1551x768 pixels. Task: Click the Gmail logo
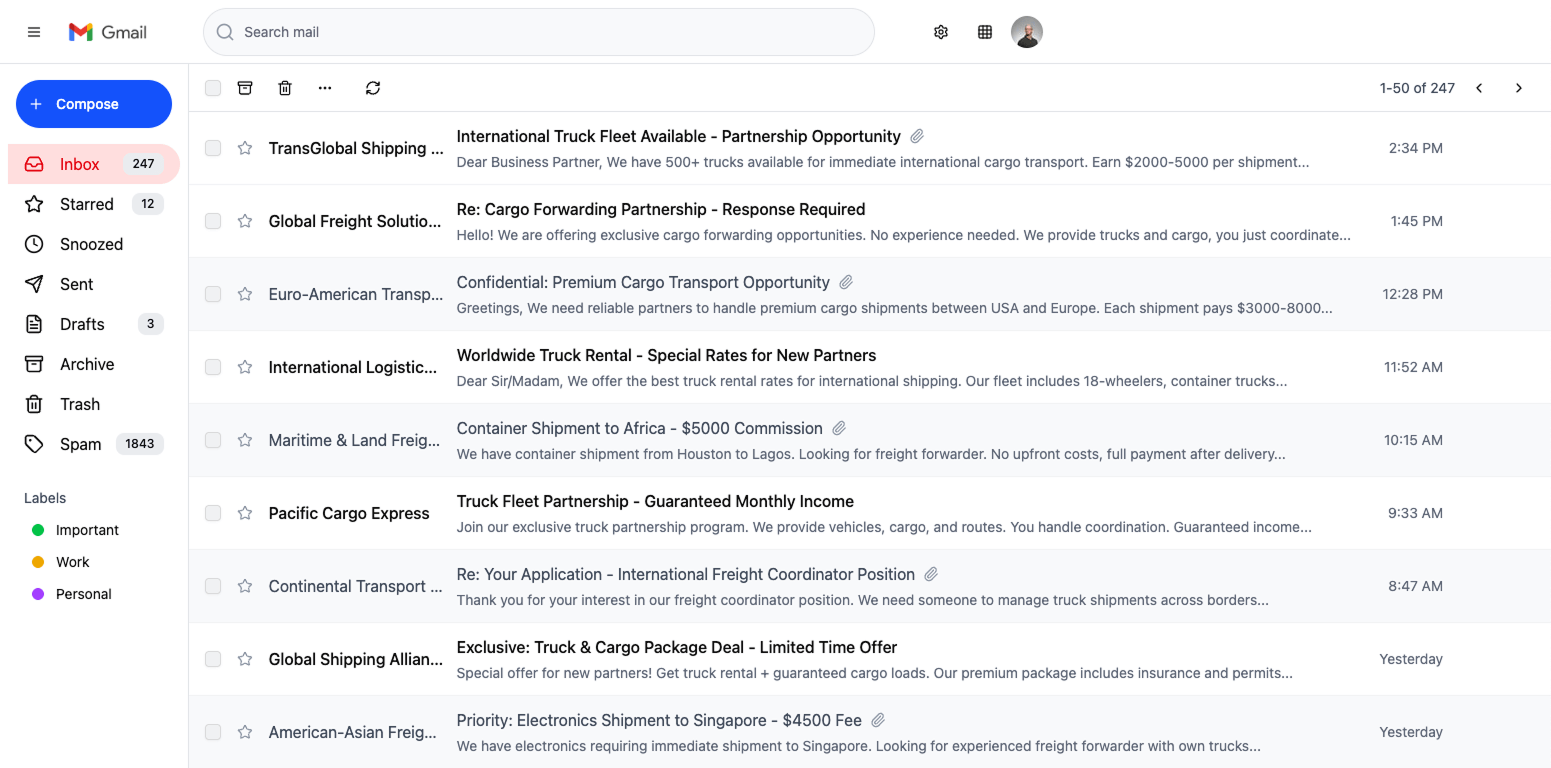[x=107, y=31]
